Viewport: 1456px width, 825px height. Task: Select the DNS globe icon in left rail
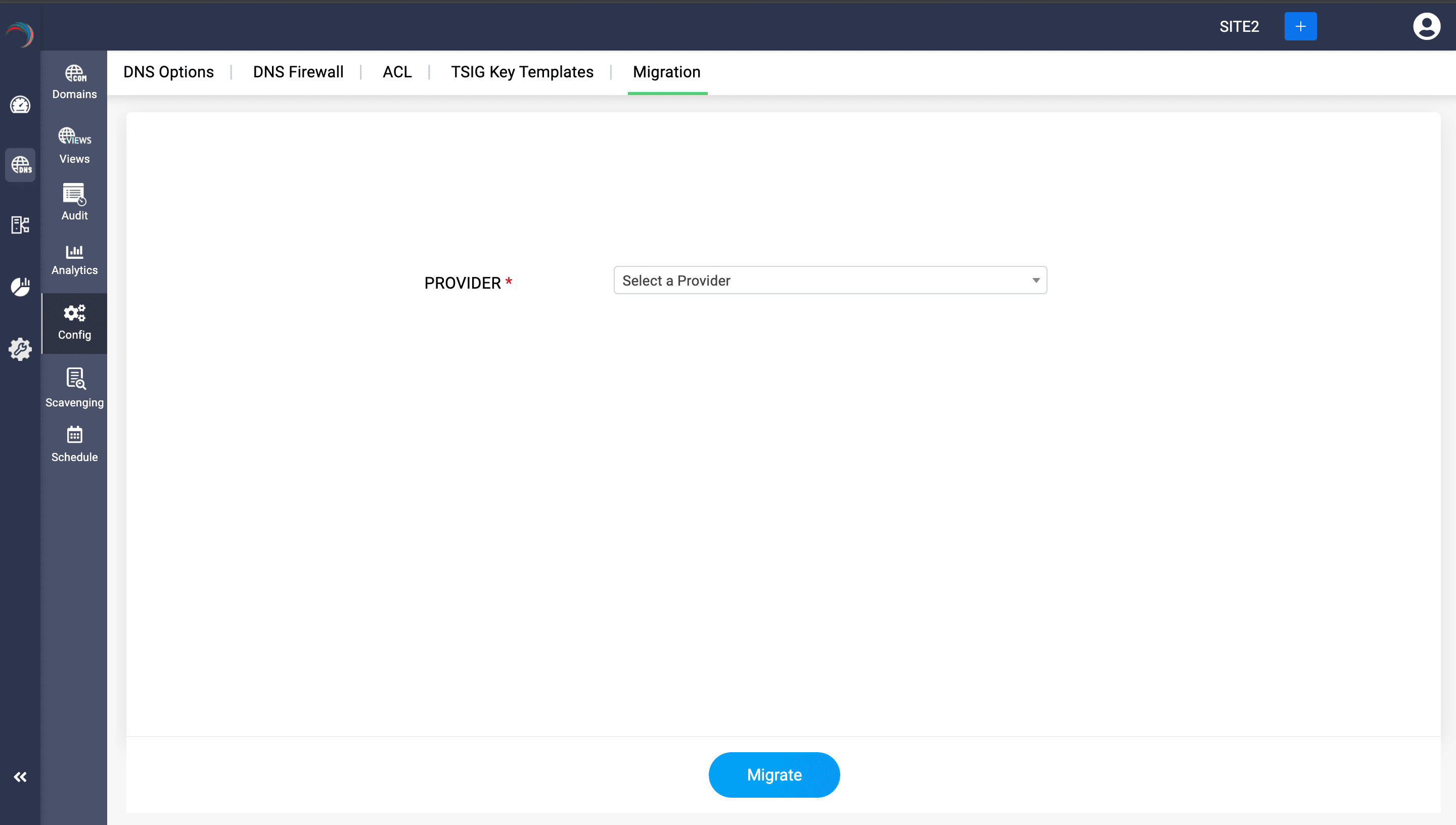click(x=20, y=165)
